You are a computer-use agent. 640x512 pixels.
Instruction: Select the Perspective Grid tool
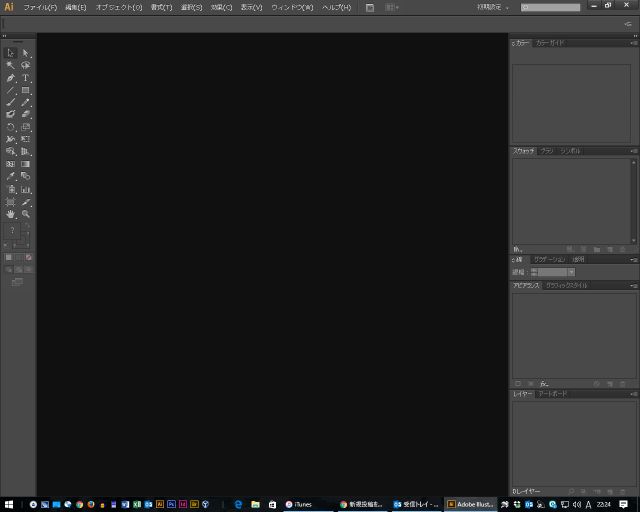[x=26, y=151]
